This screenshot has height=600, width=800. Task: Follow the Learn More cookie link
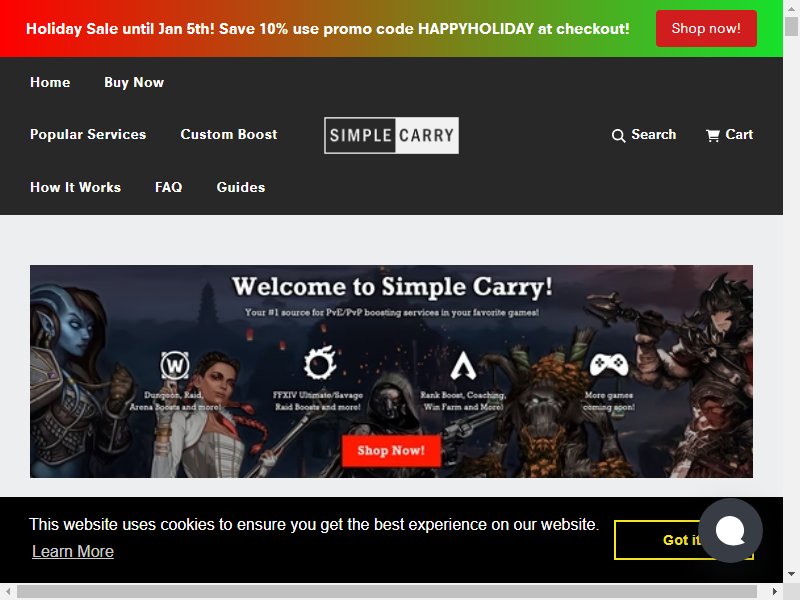[73, 552]
